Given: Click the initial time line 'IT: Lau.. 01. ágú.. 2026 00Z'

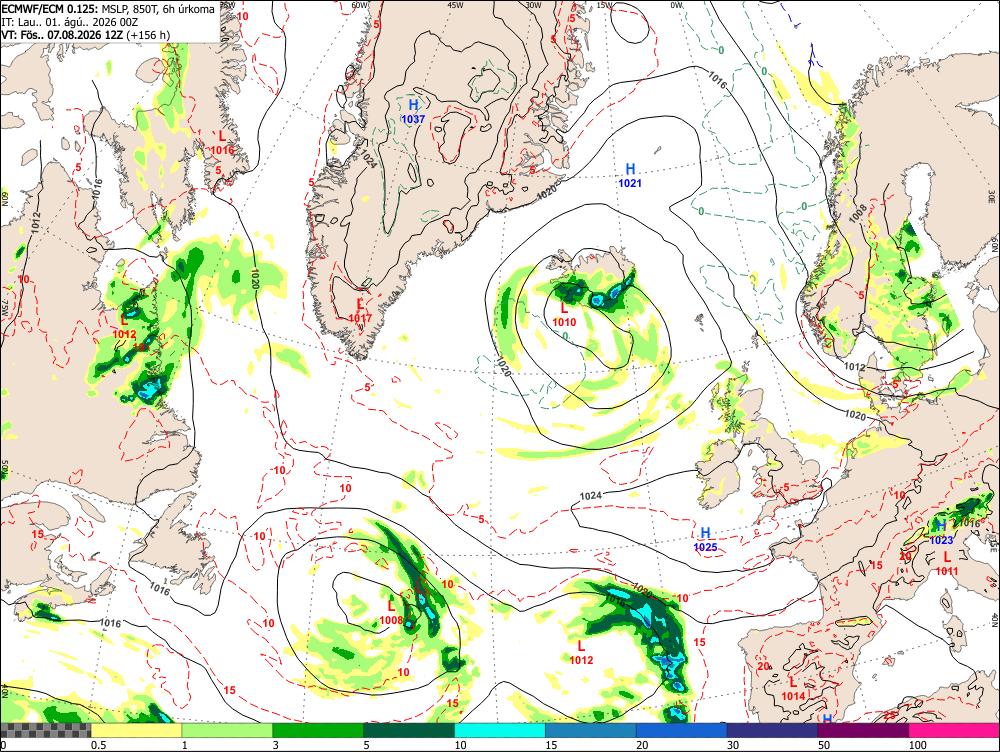Looking at the screenshot, I should click(70, 22).
